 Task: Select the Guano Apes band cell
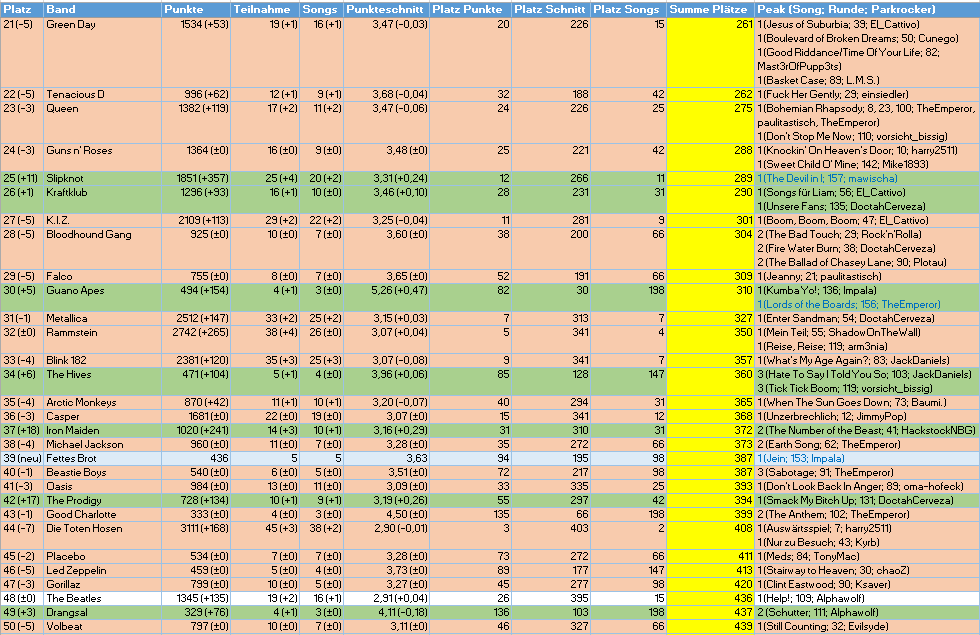pos(102,298)
